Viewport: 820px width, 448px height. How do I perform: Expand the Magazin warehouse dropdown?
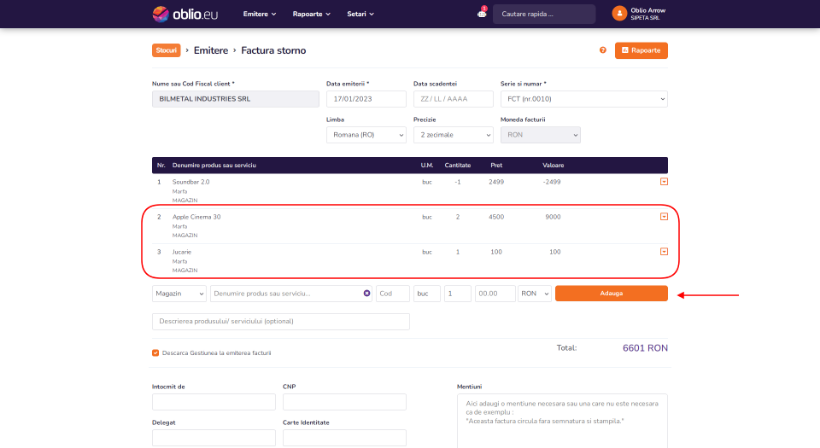click(179, 293)
